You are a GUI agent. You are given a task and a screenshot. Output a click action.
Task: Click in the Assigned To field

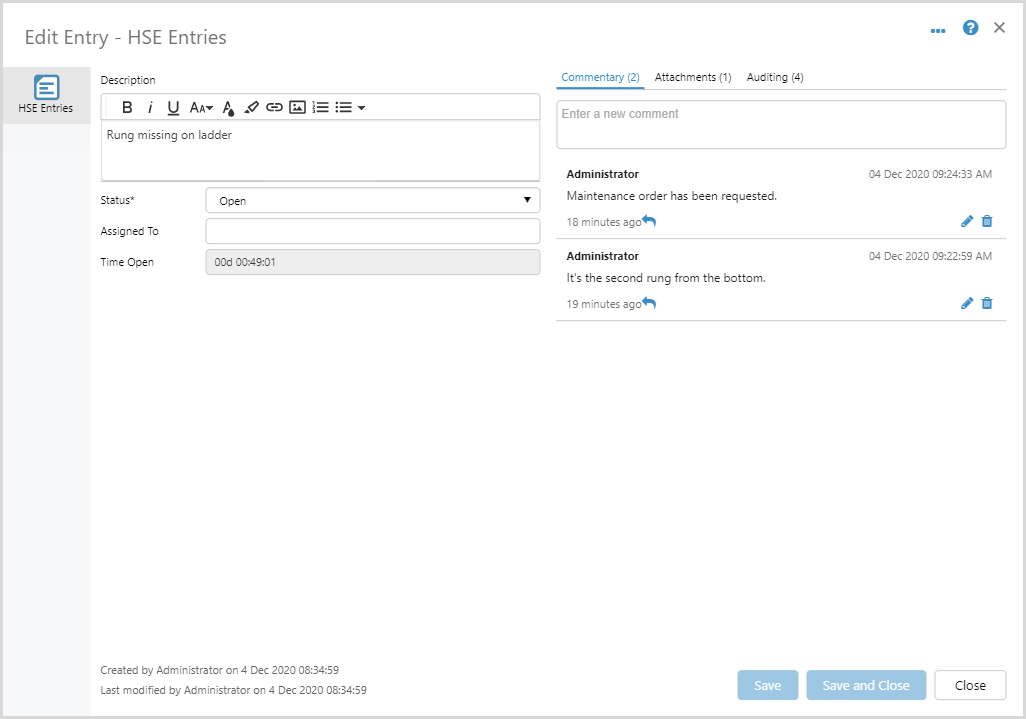pos(372,231)
